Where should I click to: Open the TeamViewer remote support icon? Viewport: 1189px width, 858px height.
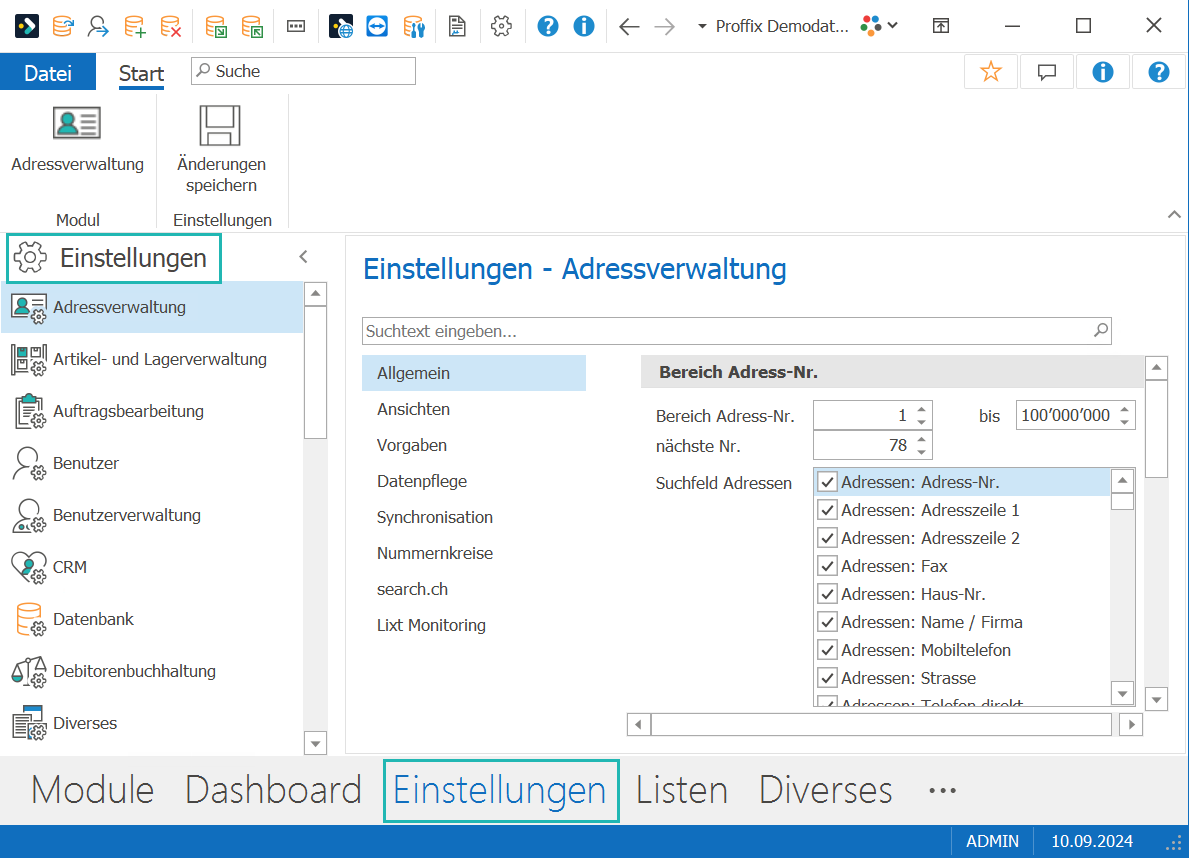pos(377,27)
